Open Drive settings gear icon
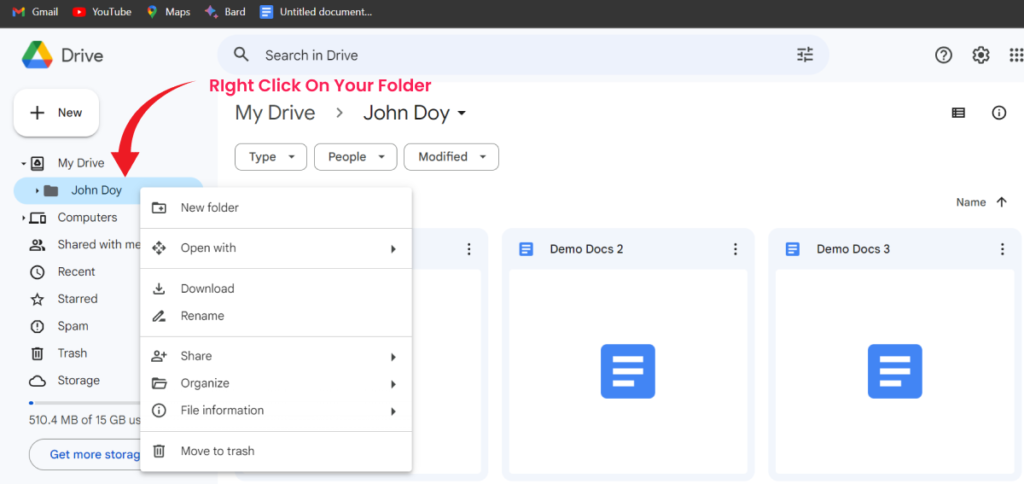 981,55
